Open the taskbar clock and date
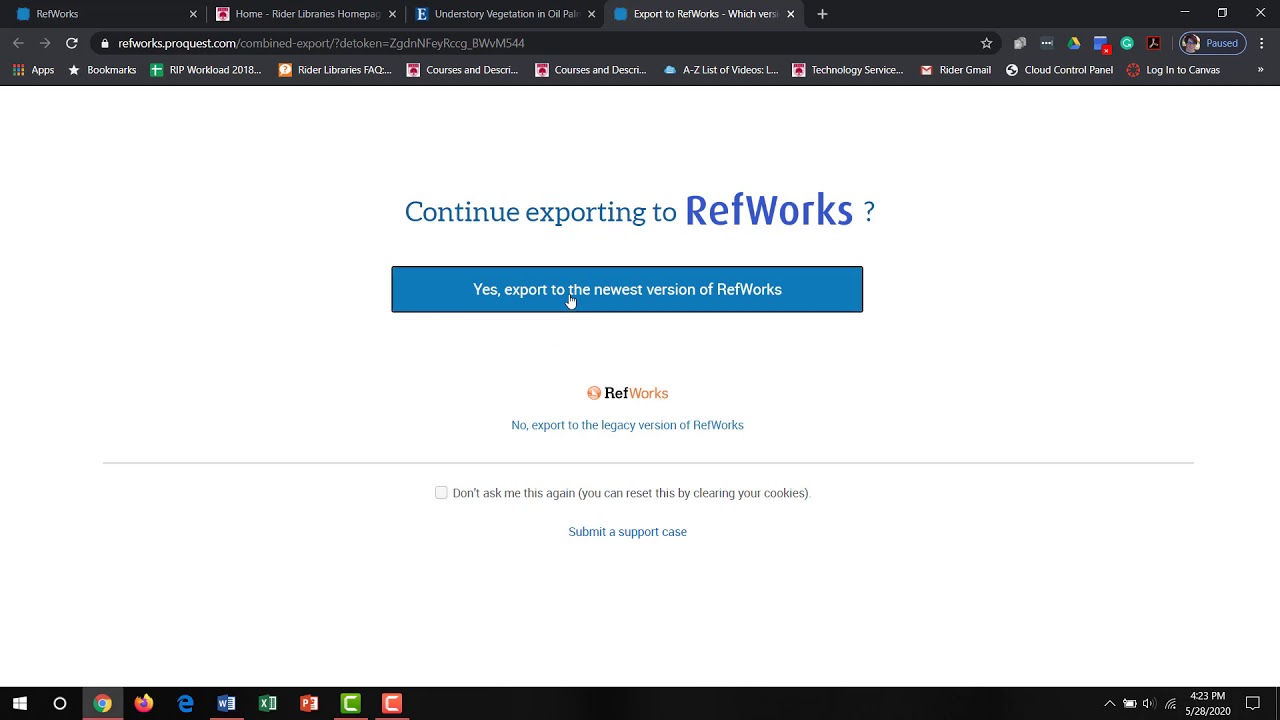This screenshot has height=720, width=1280. pyautogui.click(x=1208, y=704)
